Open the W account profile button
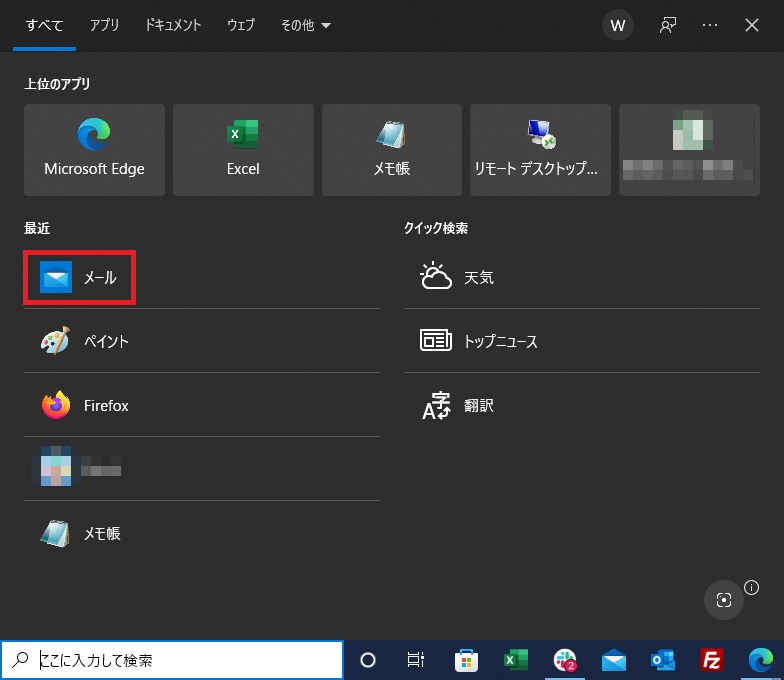This screenshot has width=784, height=680. click(x=618, y=25)
